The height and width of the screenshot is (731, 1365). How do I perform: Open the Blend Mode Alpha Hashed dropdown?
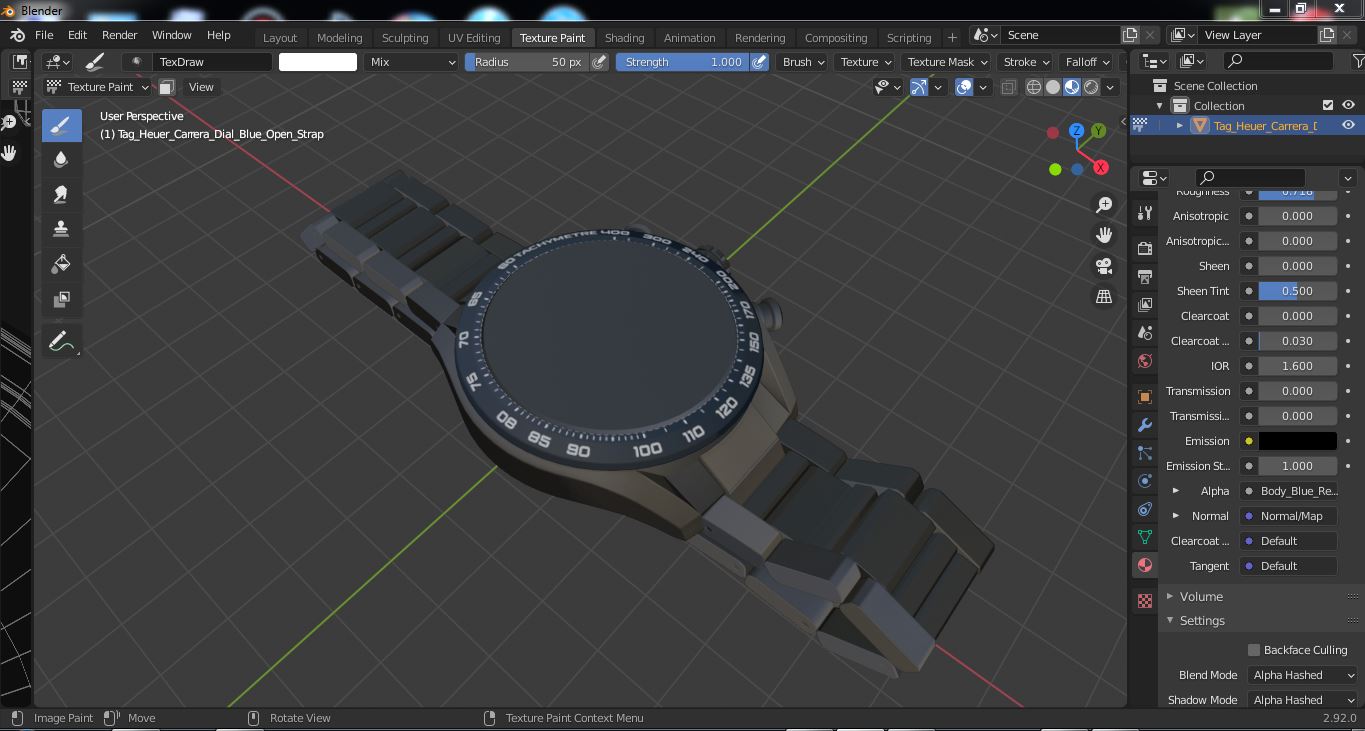[x=1303, y=675]
